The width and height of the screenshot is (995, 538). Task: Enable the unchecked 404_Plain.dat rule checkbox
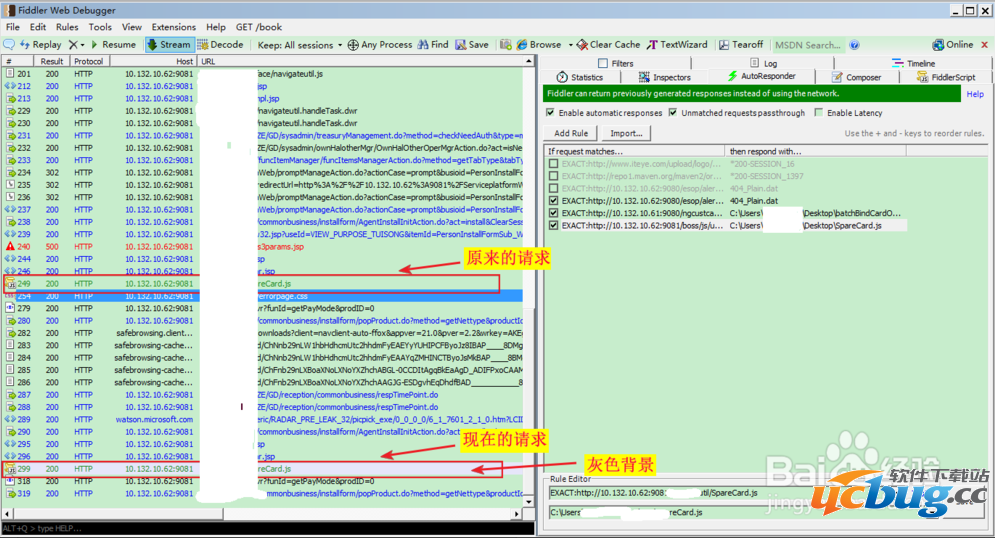point(554,188)
